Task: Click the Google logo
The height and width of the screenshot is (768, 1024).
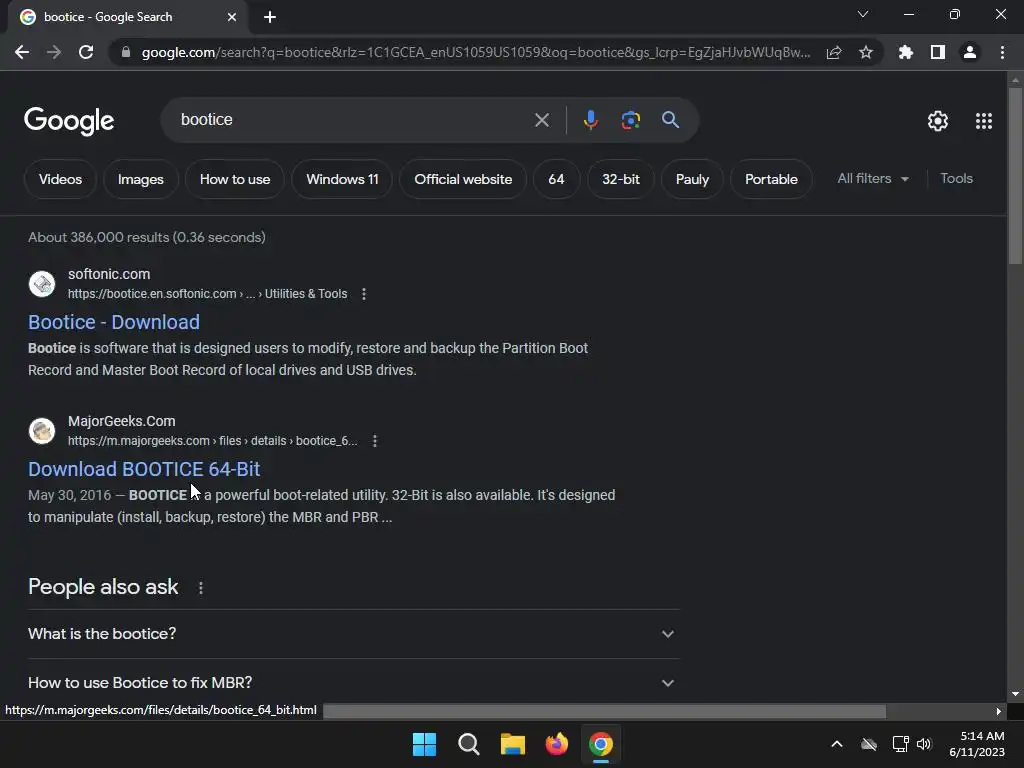Action: [69, 121]
